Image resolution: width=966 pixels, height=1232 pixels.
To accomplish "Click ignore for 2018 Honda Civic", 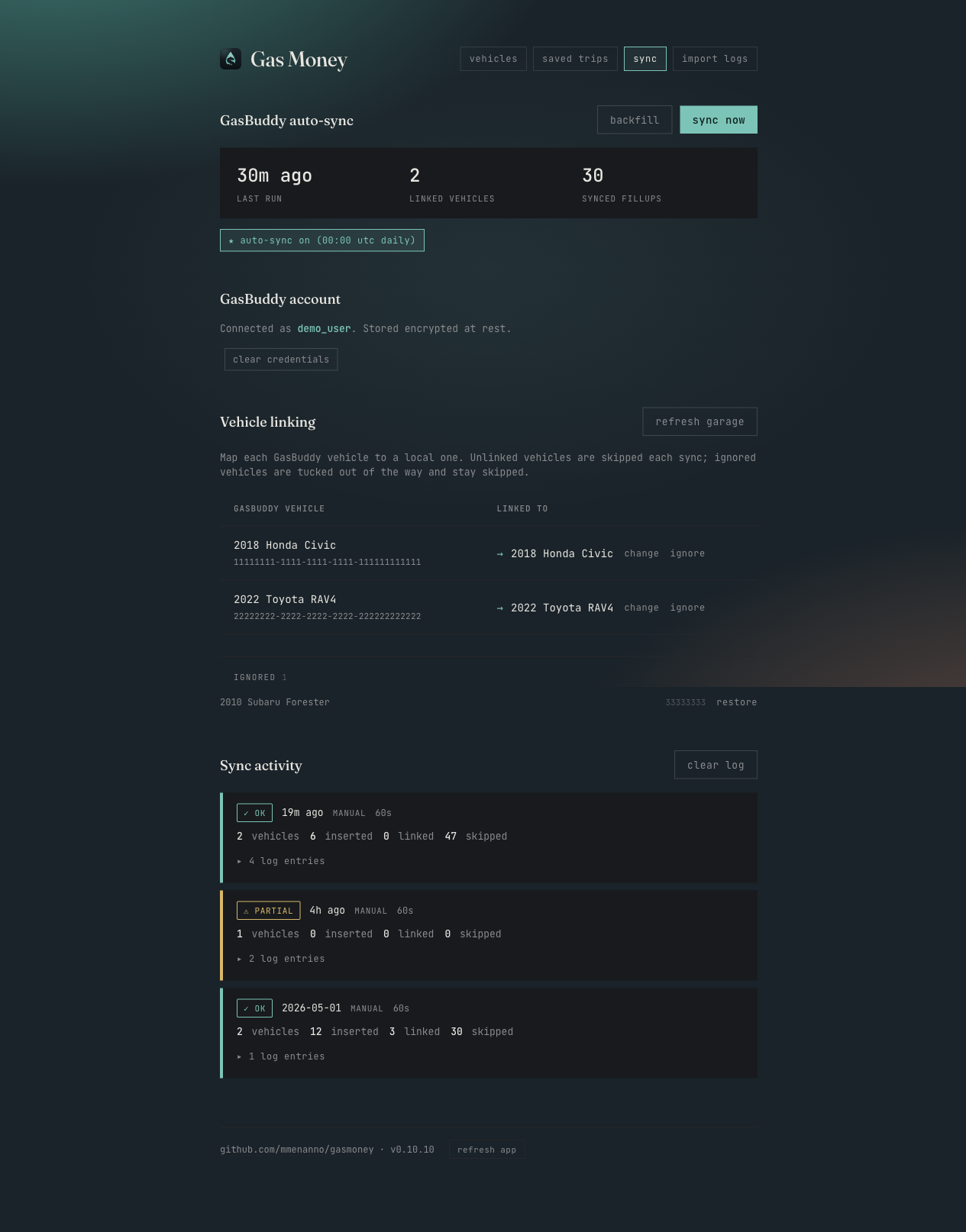I will [687, 553].
